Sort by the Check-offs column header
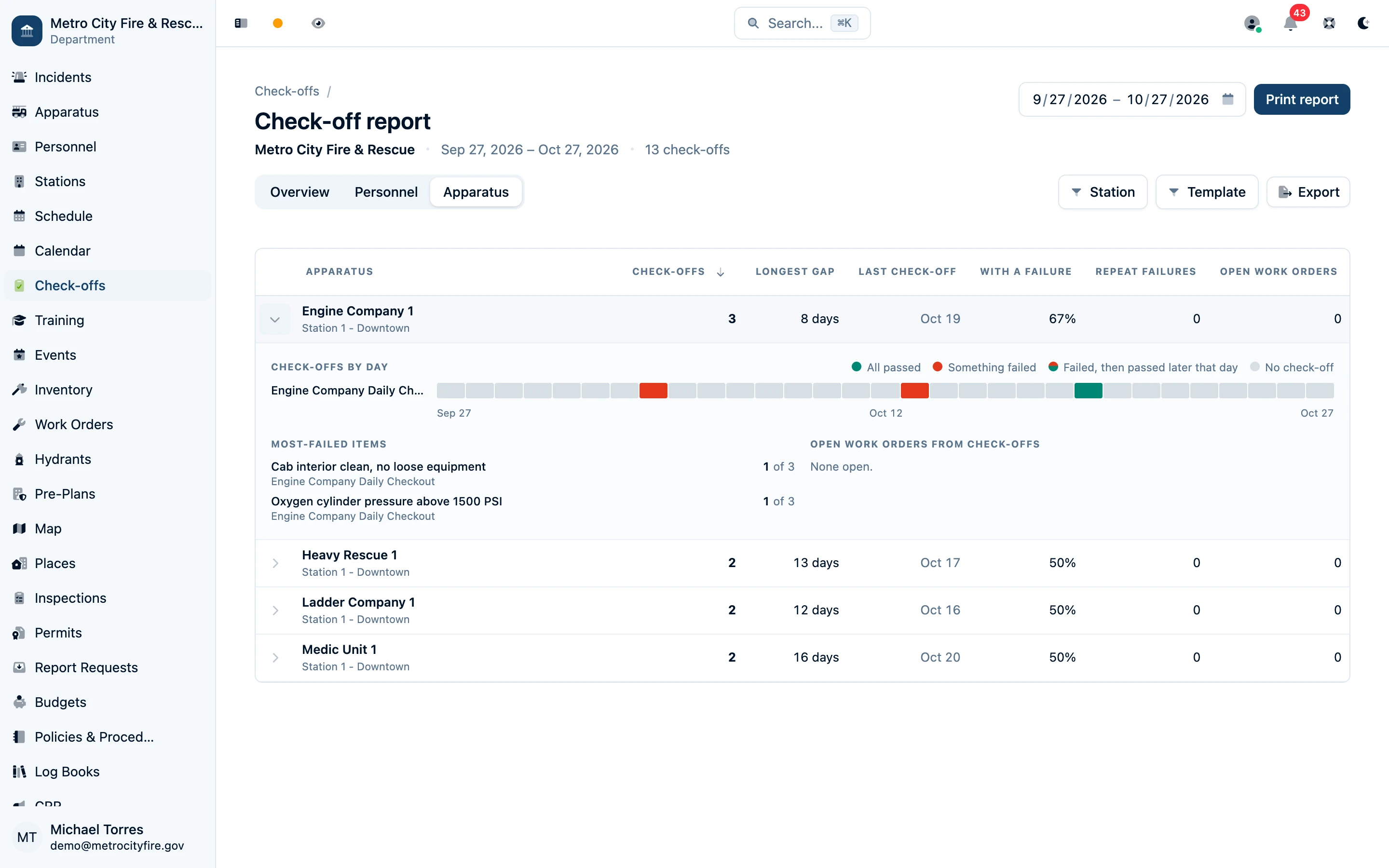The width and height of the screenshot is (1389, 868). [x=678, y=271]
